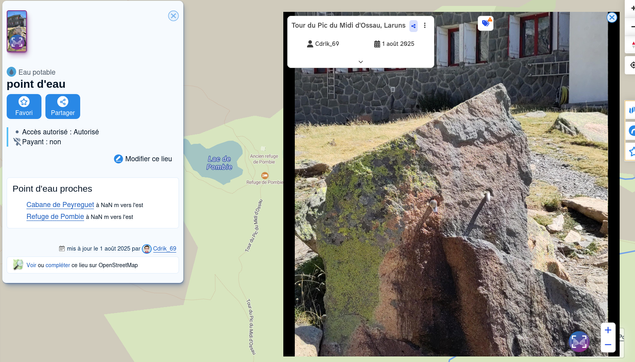Click the map locate-me target button
This screenshot has height=362, width=635.
coord(631,65)
